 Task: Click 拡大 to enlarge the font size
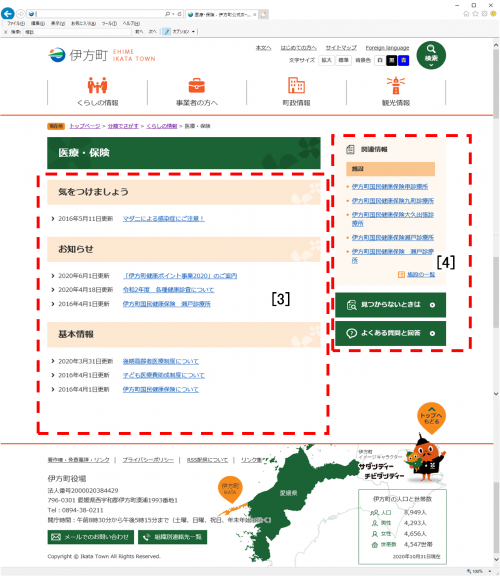pyautogui.click(x=326, y=60)
